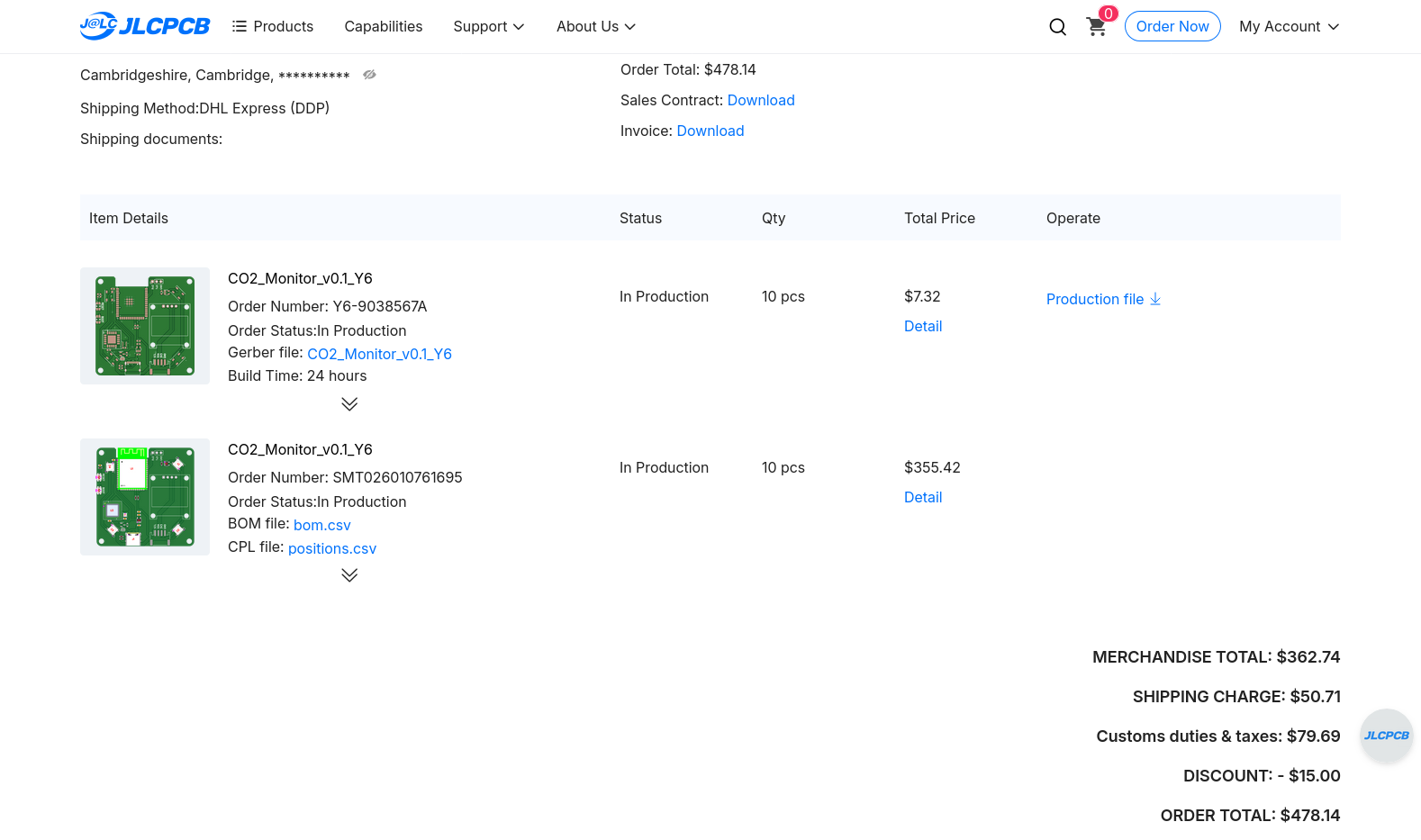Expand the About Us dropdown
Image resolution: width=1421 pixels, height=840 pixels.
595,26
